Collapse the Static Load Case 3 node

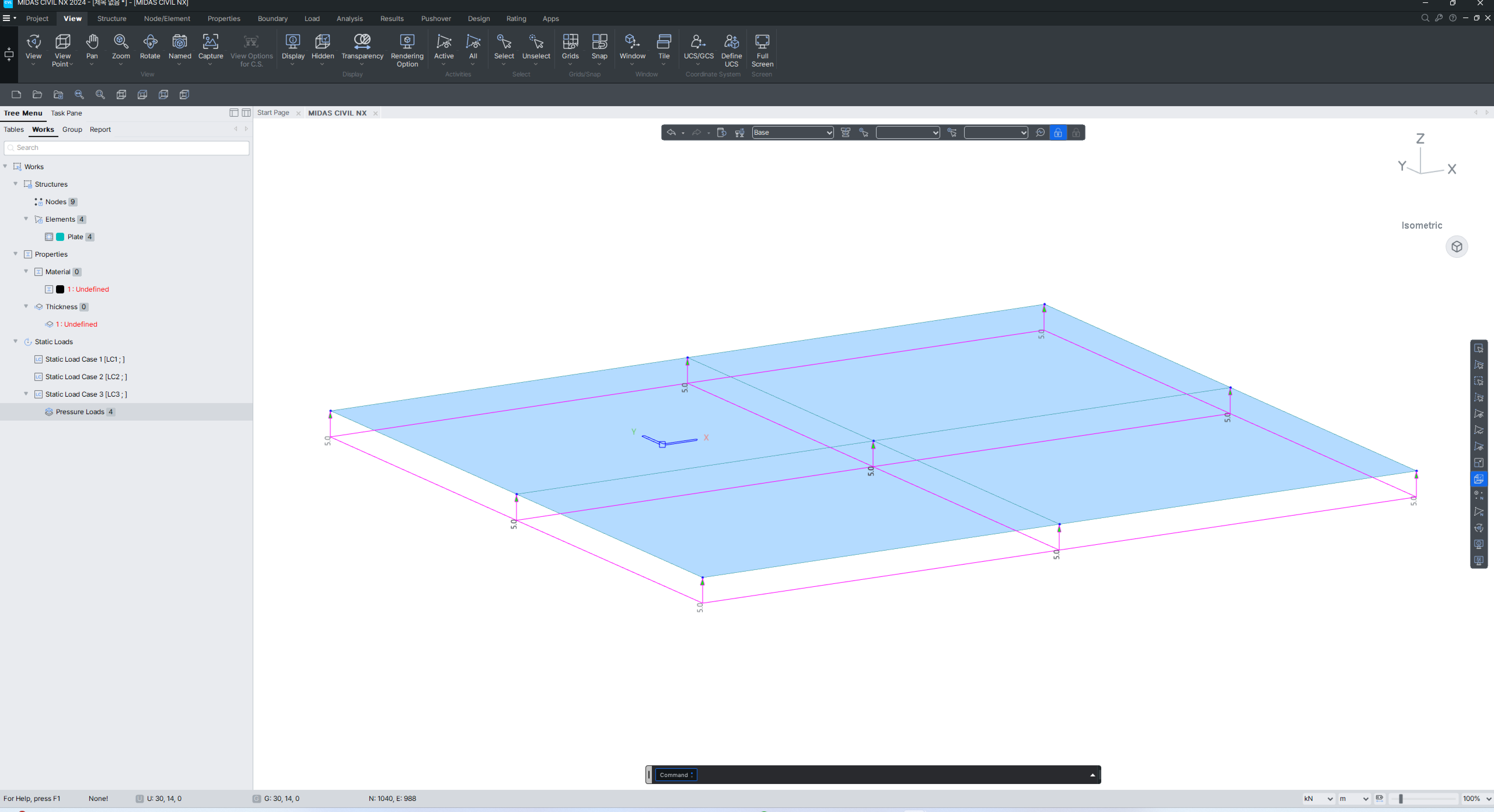[x=26, y=393]
